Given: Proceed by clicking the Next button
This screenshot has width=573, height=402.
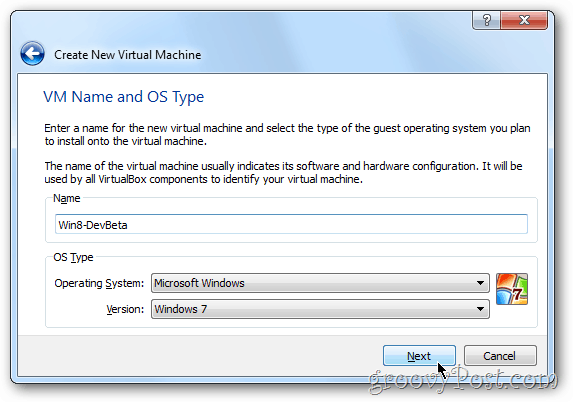Looking at the screenshot, I should point(419,356).
